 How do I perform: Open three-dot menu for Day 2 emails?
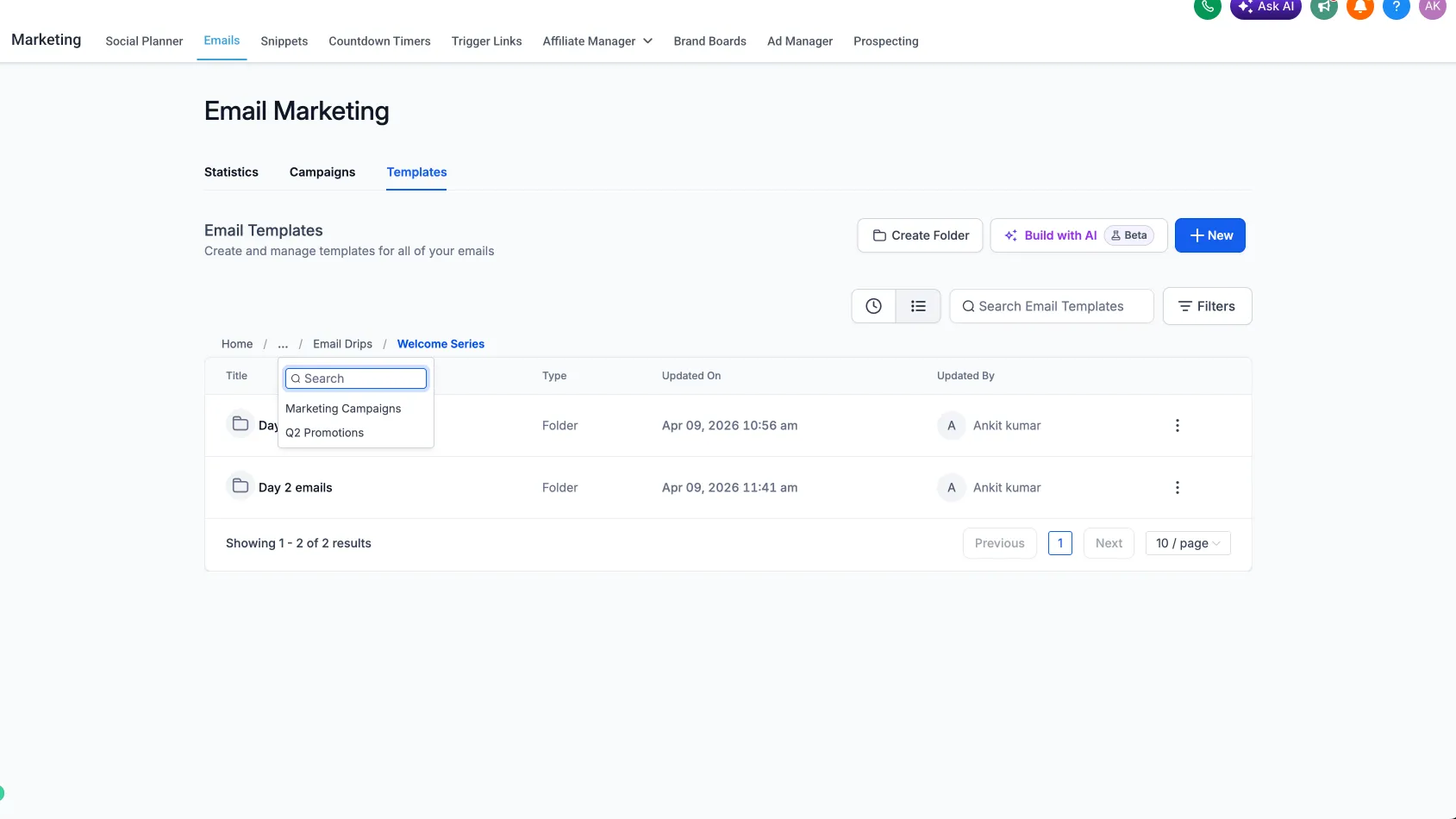point(1177,488)
